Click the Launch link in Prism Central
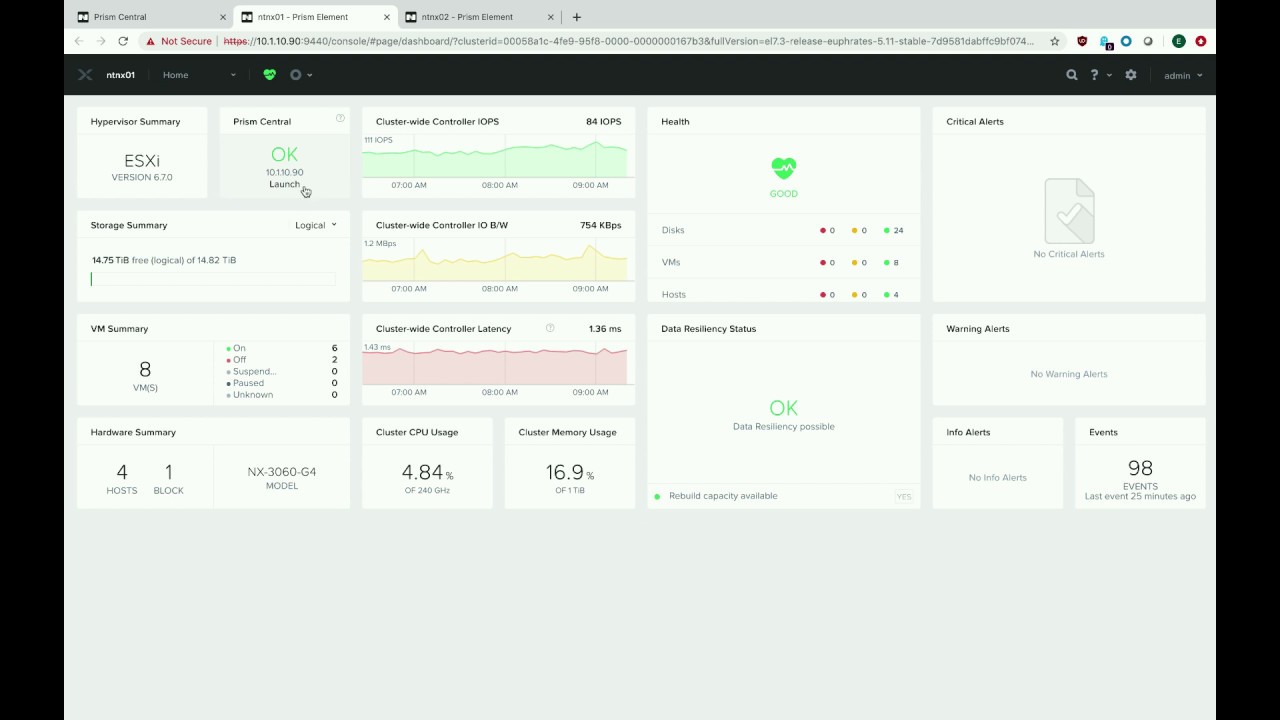The height and width of the screenshot is (720, 1280). tap(284, 184)
